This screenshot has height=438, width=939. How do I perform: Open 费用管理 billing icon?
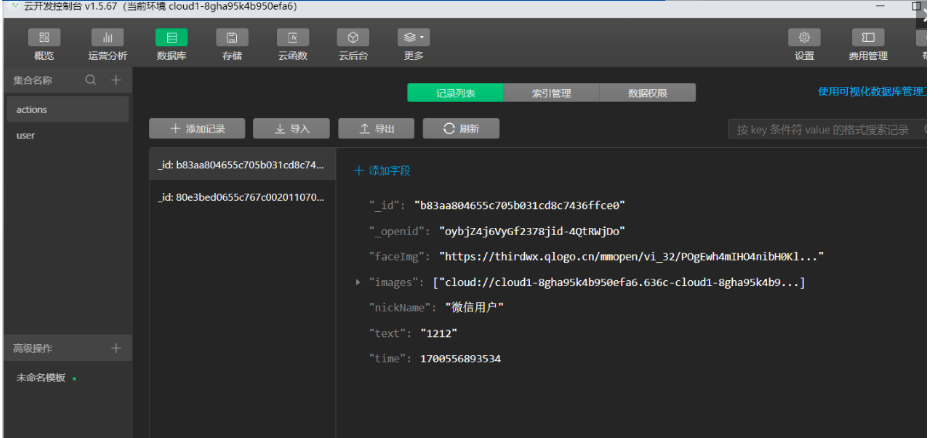pos(868,38)
